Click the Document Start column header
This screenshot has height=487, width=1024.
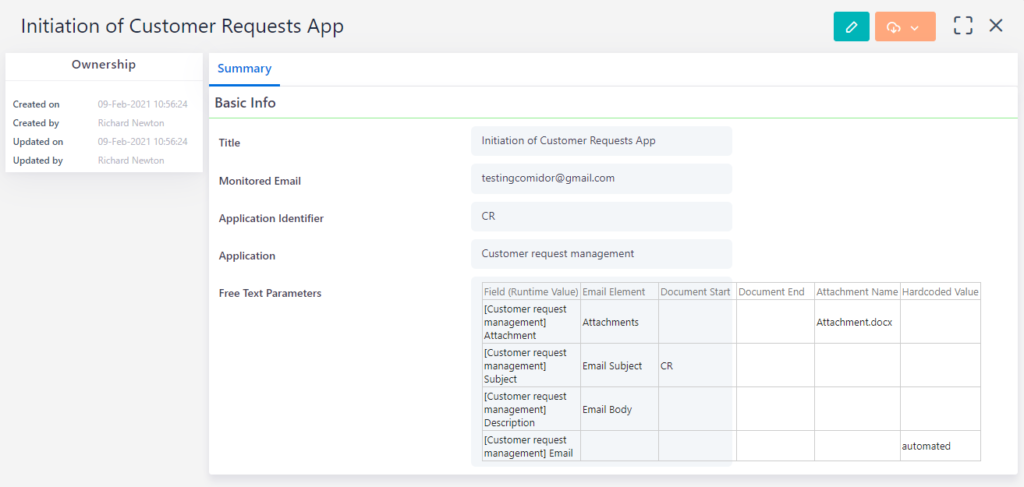click(x=697, y=292)
